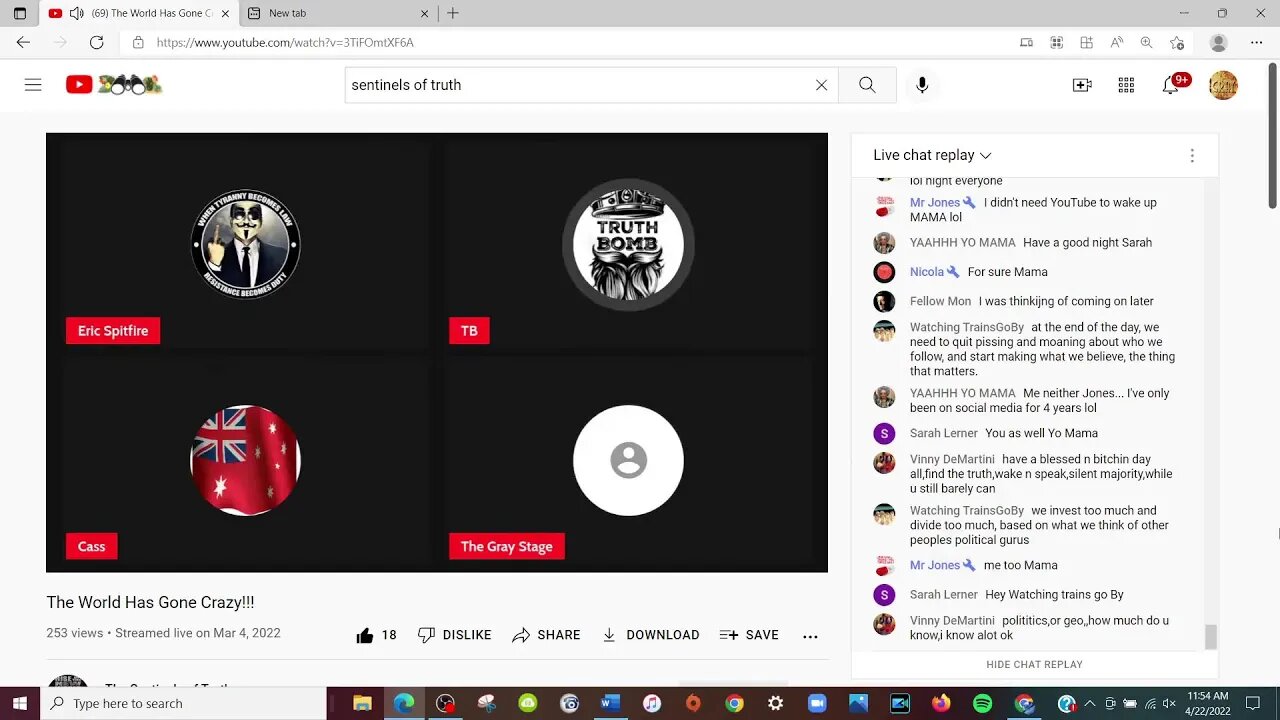The image size is (1280, 720).
Task: Click the address bar URL field
Action: click(570, 42)
